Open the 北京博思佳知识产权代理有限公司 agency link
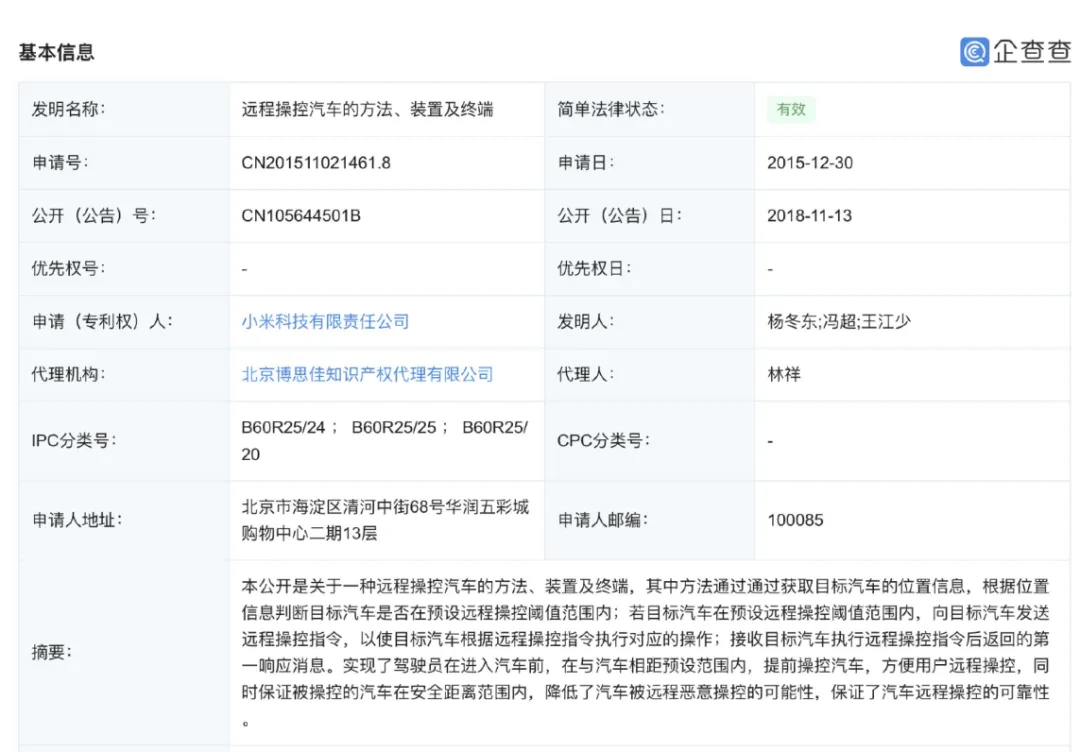Image resolution: width=1080 pixels, height=752 pixels. tap(367, 375)
